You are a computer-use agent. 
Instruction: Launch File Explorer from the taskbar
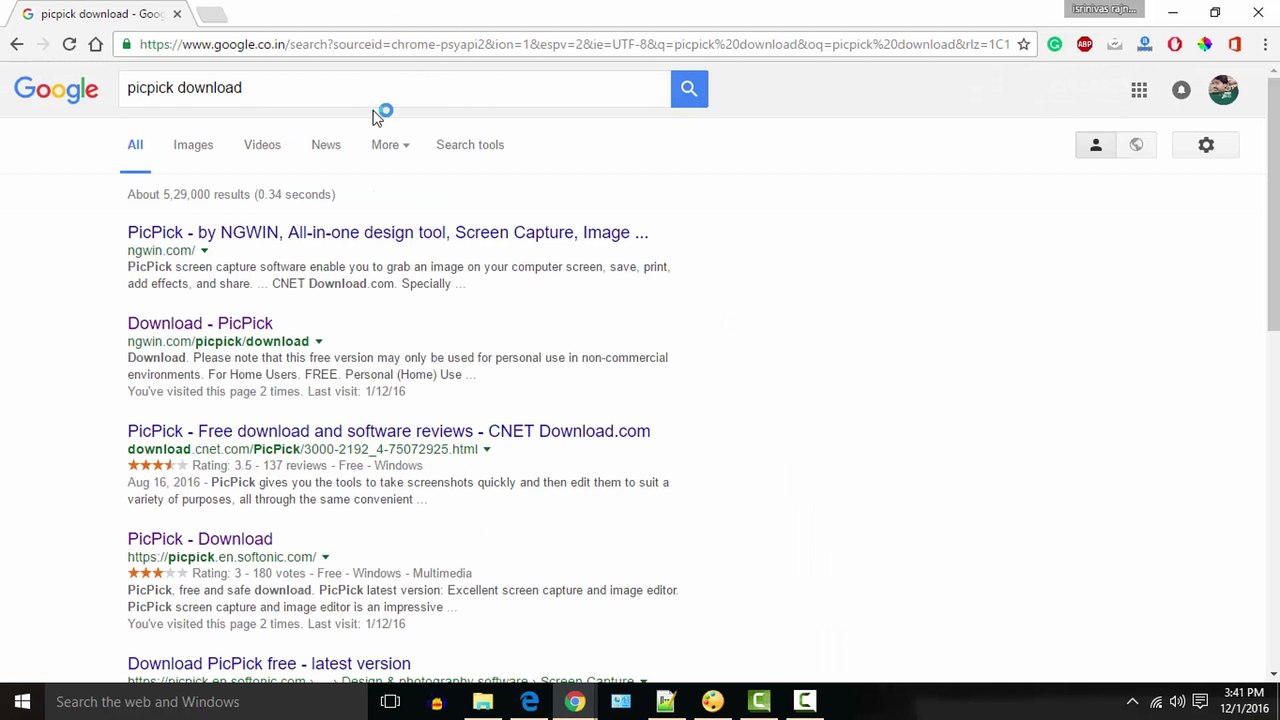pos(482,702)
